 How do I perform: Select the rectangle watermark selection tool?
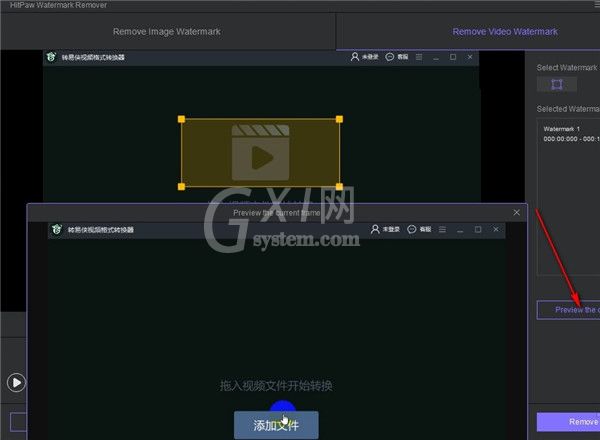coord(557,84)
